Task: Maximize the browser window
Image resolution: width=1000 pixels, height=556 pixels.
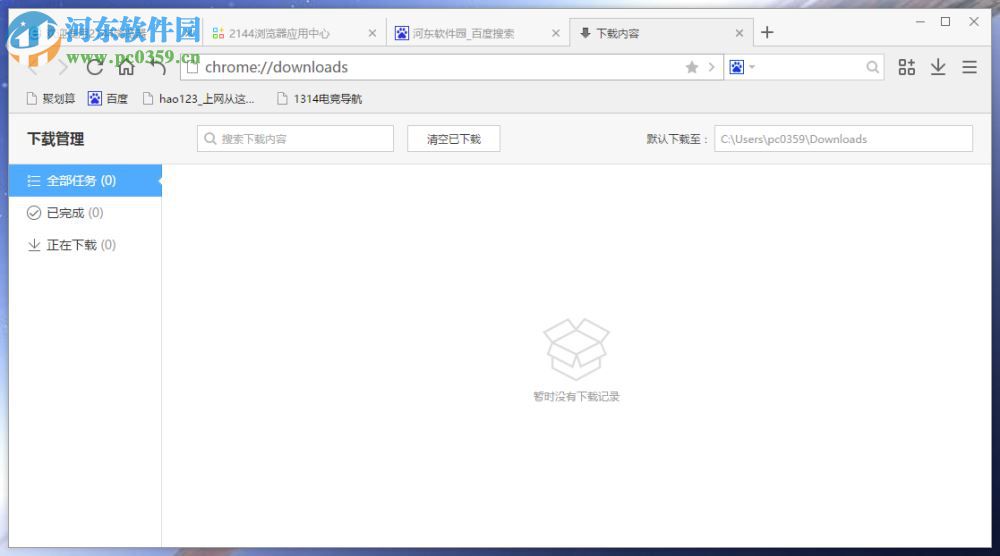Action: (946, 22)
